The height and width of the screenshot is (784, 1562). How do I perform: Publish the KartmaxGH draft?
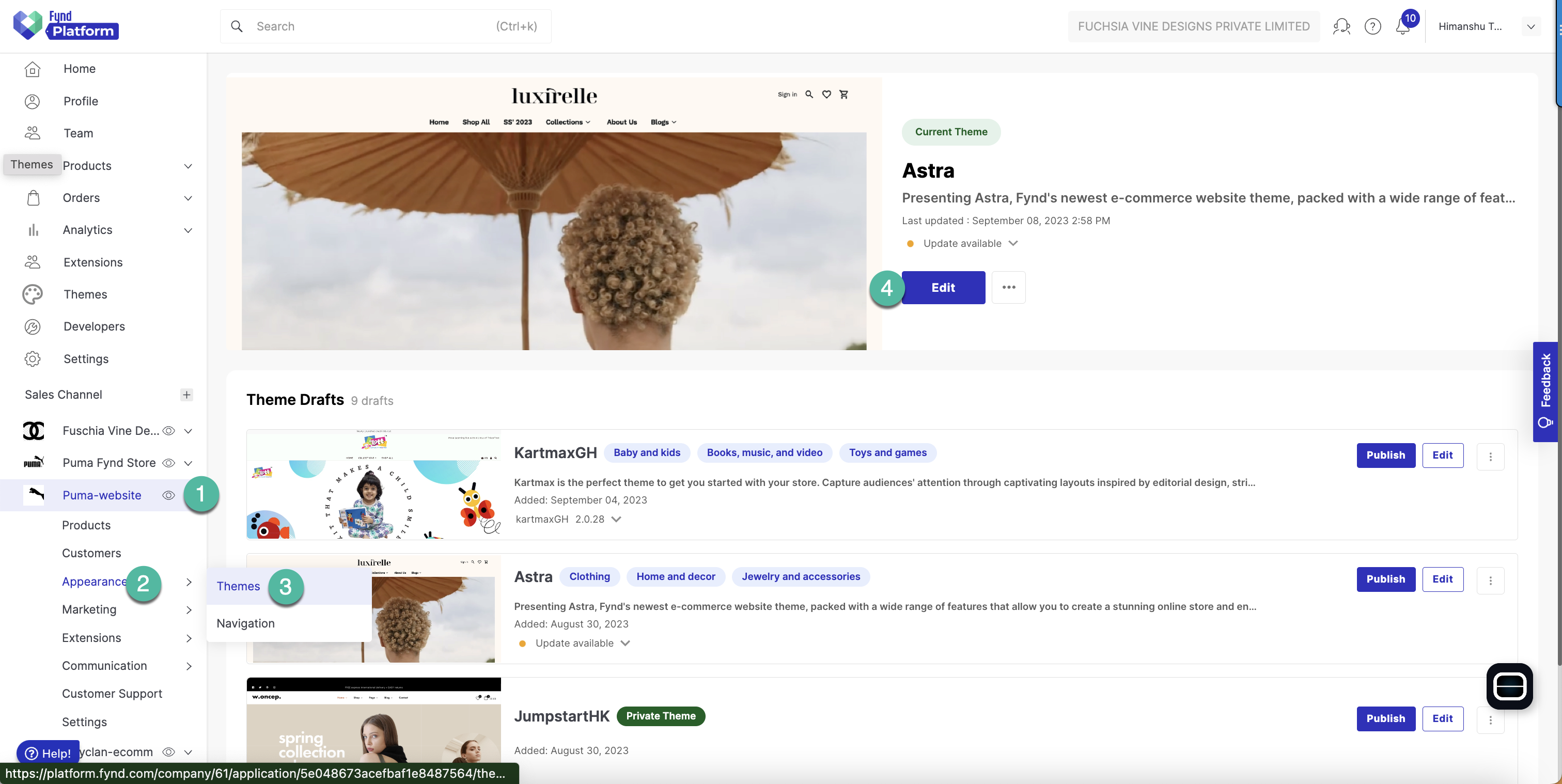point(1385,456)
